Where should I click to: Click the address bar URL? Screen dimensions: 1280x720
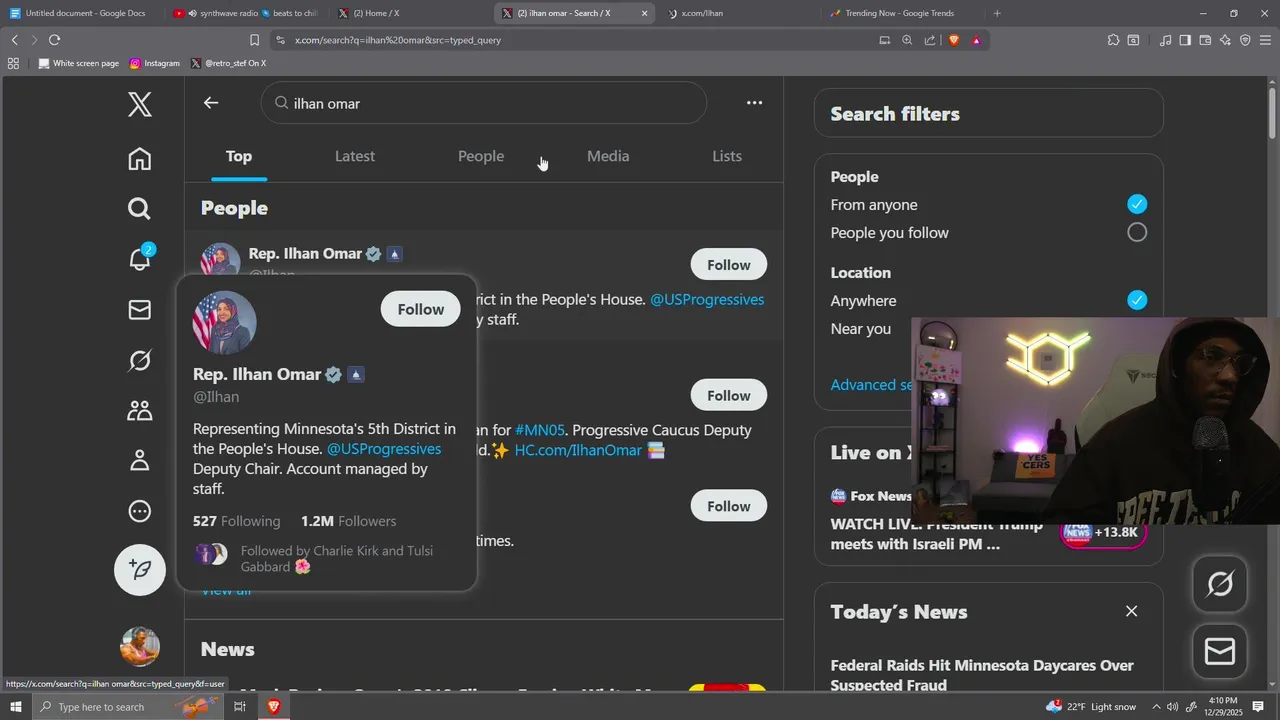(x=398, y=40)
